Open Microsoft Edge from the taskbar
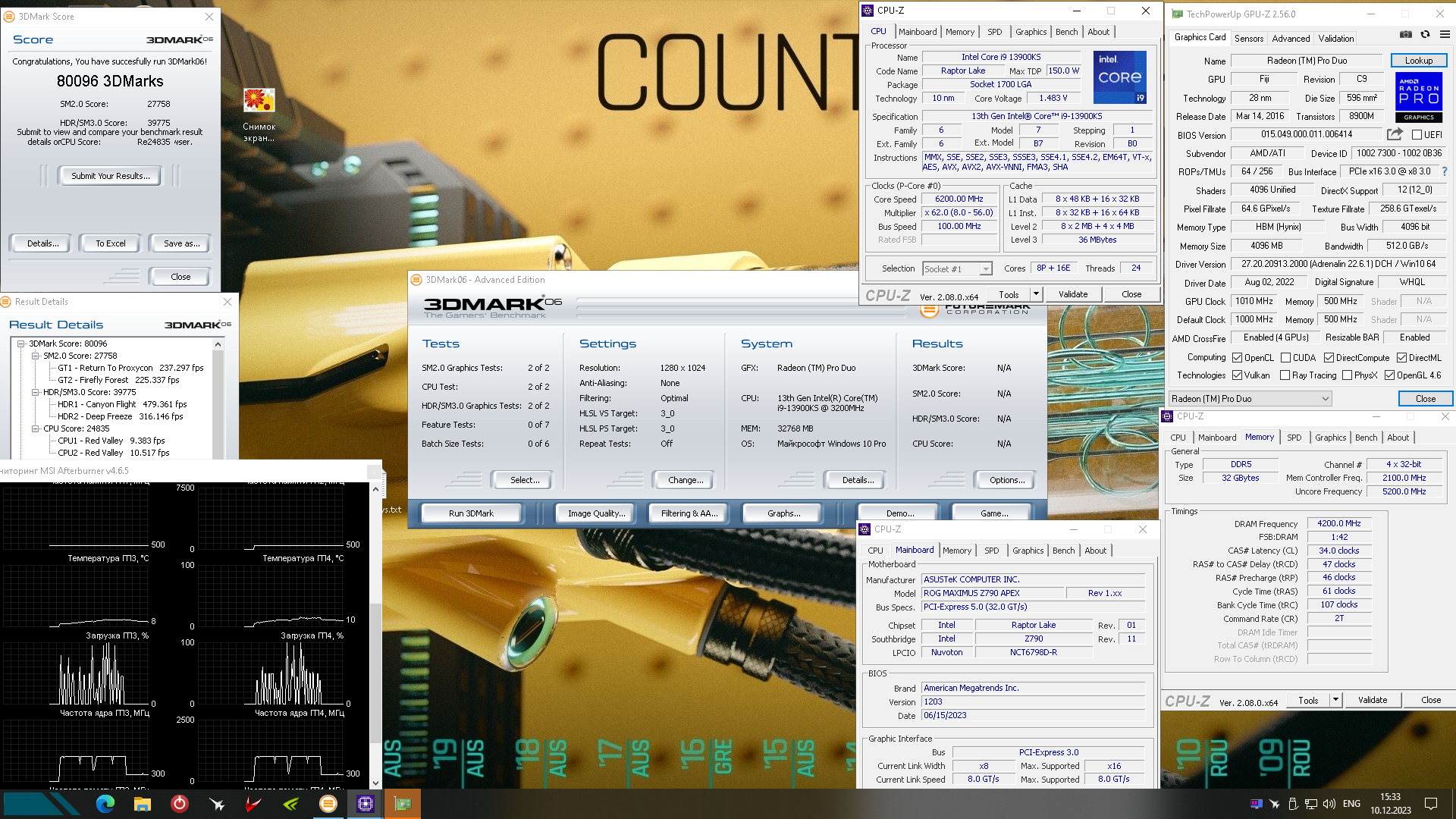 105,804
